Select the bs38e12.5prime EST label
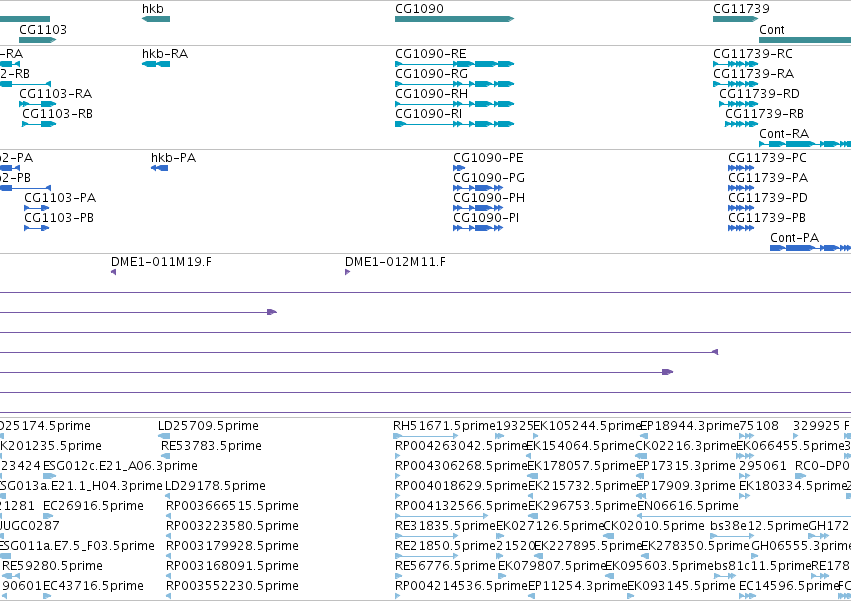 coord(759,526)
